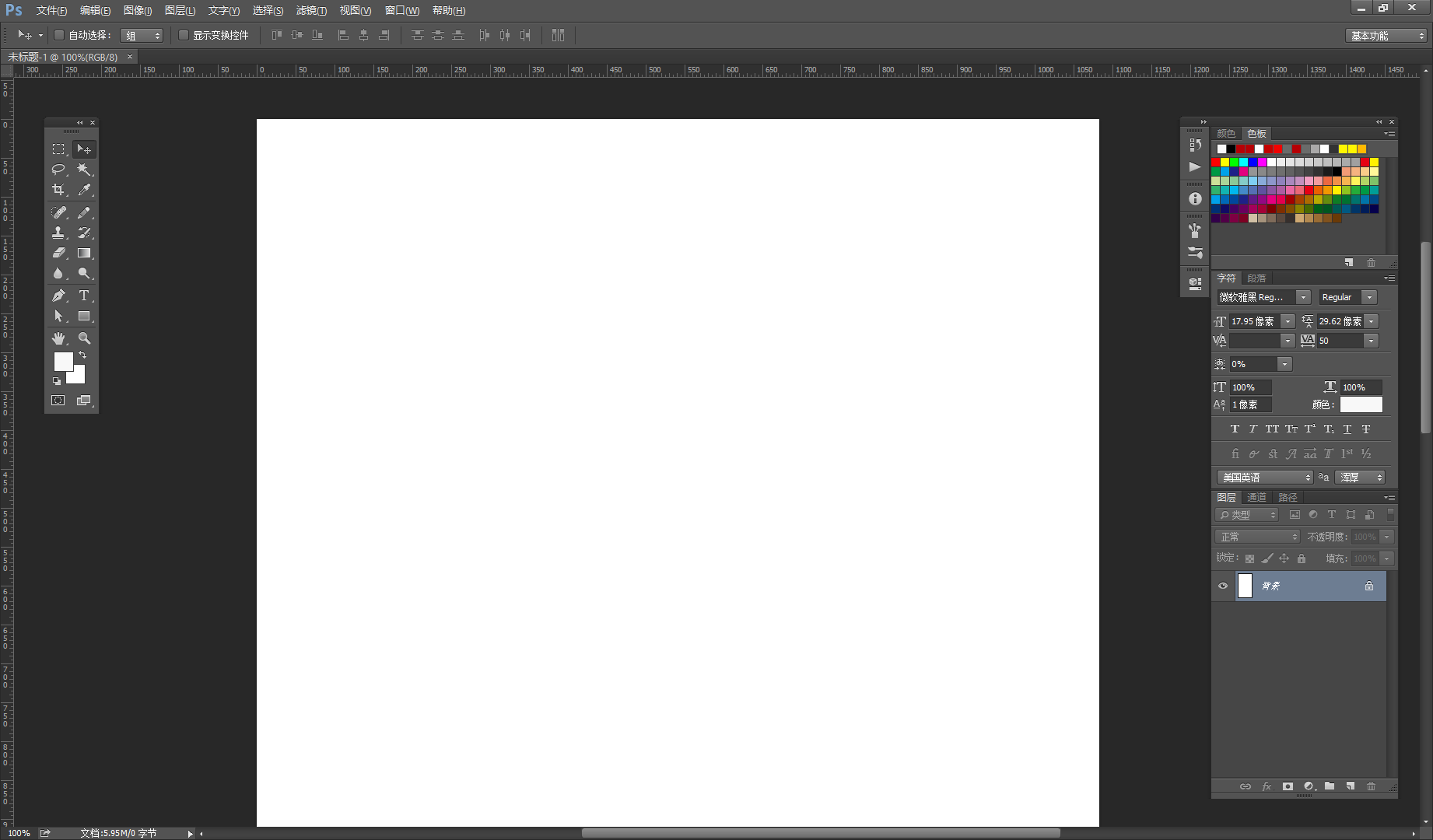The width and height of the screenshot is (1433, 840).
Task: Open the Character panel text 颜色 swatch
Action: [x=1361, y=404]
